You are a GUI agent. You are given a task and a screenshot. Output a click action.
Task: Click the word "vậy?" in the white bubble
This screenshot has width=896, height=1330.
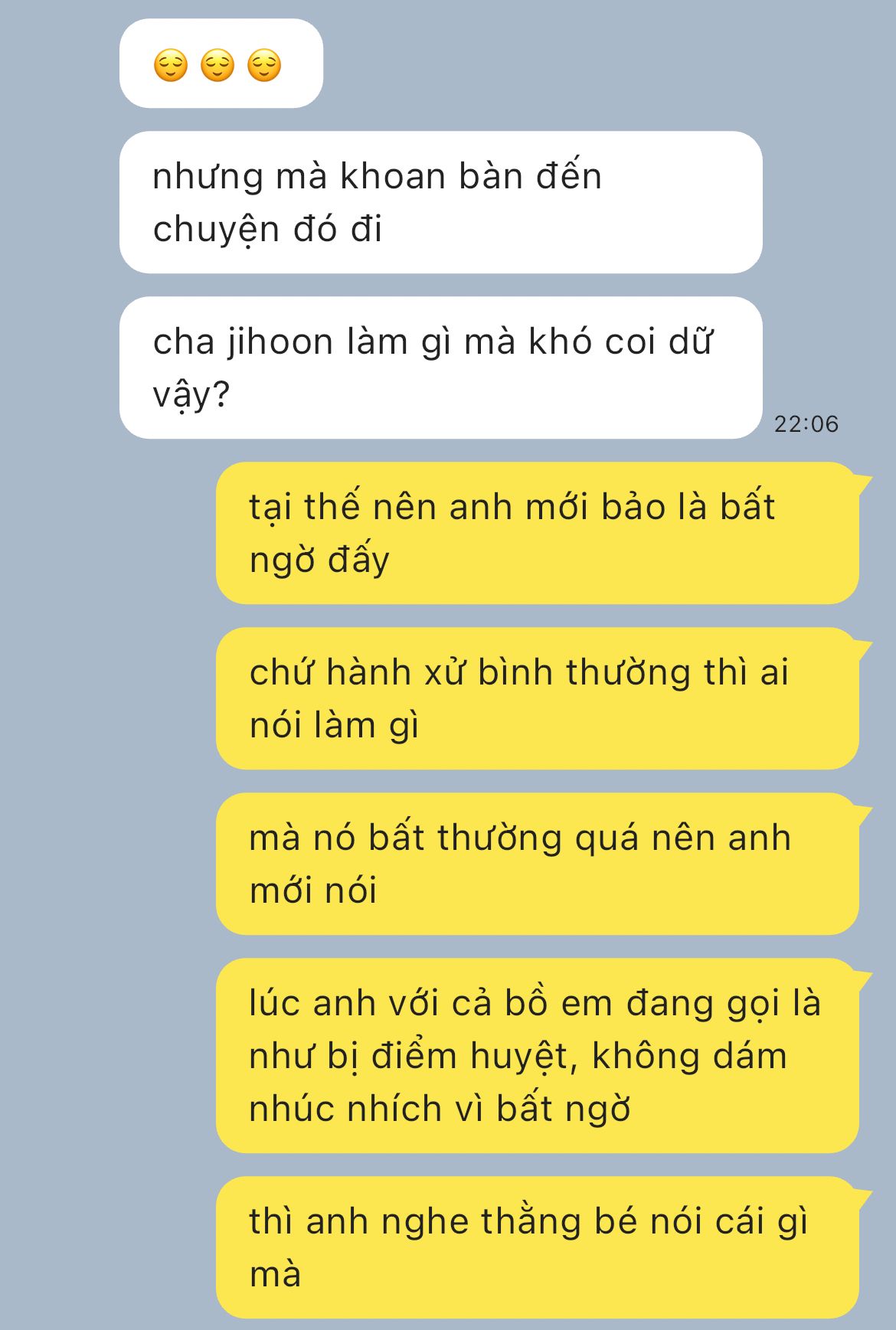(191, 396)
